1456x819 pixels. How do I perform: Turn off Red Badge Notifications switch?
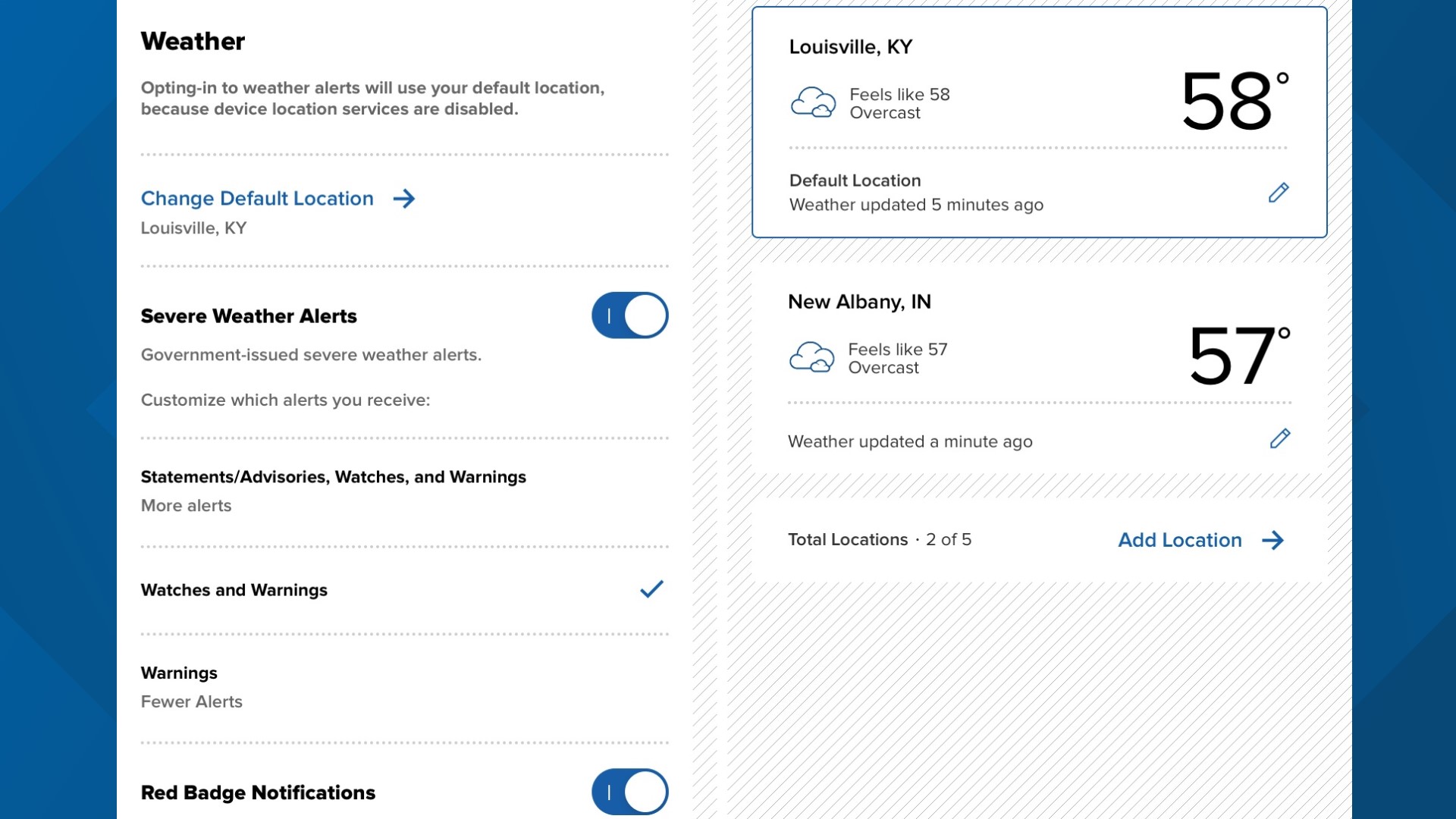tap(630, 792)
